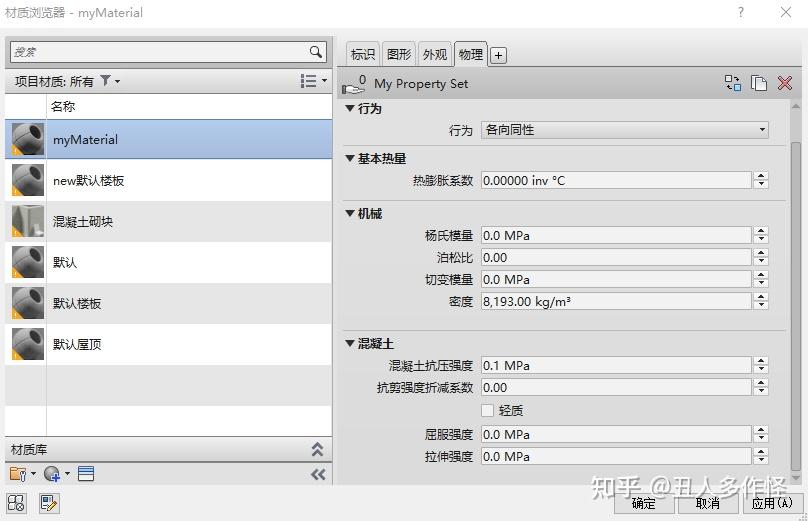808x521 pixels.
Task: Switch to the 外观 tab
Action: click(435, 54)
